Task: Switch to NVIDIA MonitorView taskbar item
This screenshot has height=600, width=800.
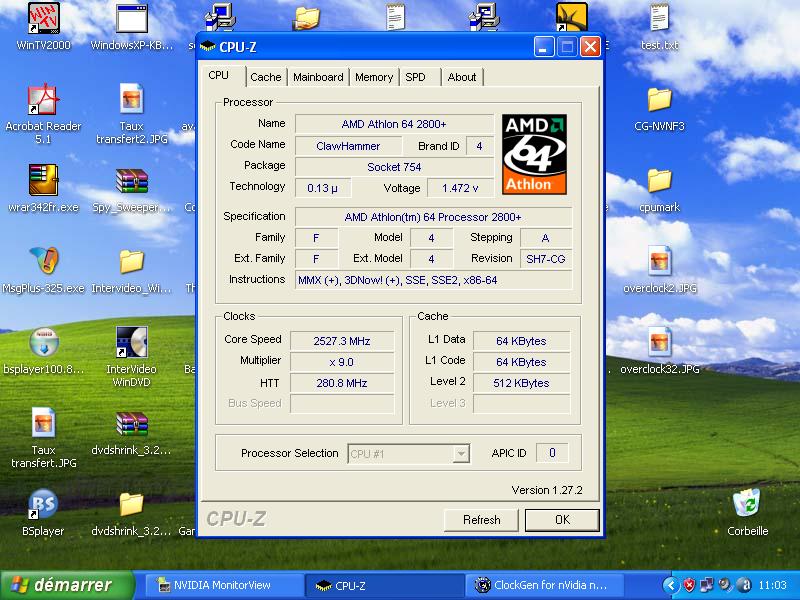Action: pyautogui.click(x=224, y=585)
